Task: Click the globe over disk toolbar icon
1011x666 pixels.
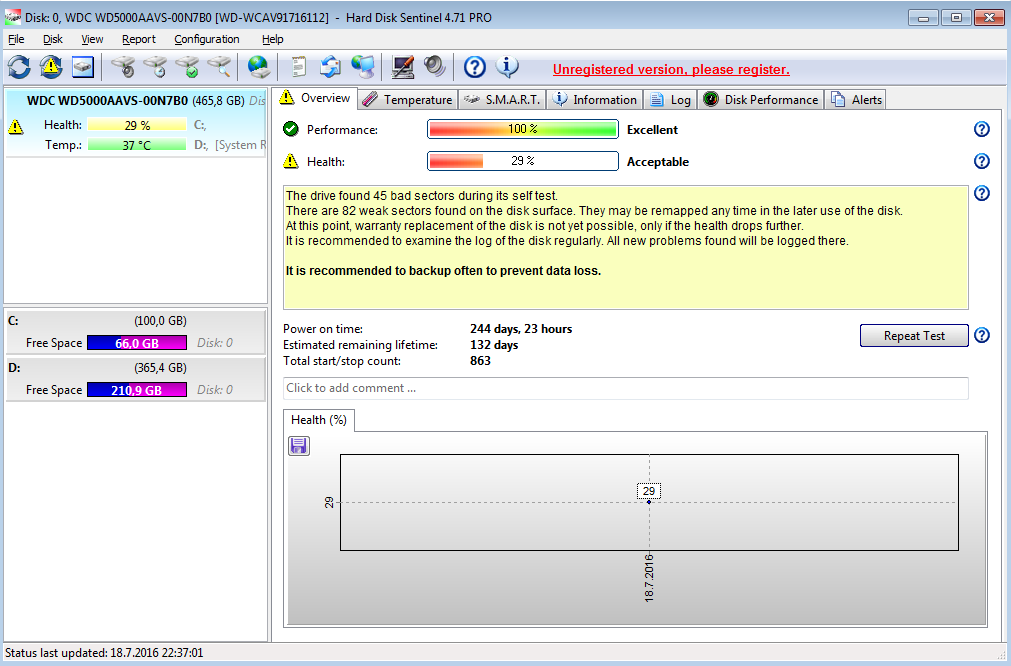Action: (259, 66)
